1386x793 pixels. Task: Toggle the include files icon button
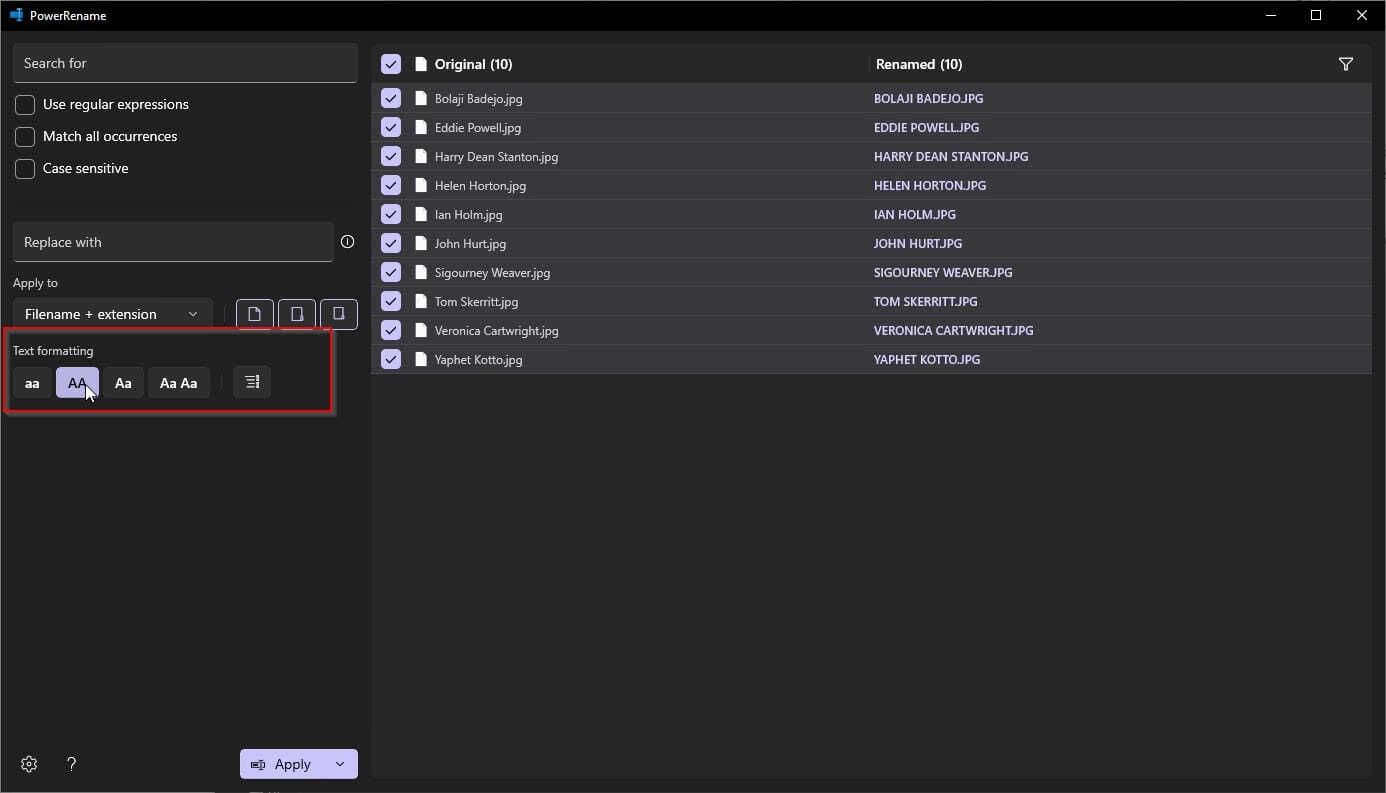click(255, 314)
